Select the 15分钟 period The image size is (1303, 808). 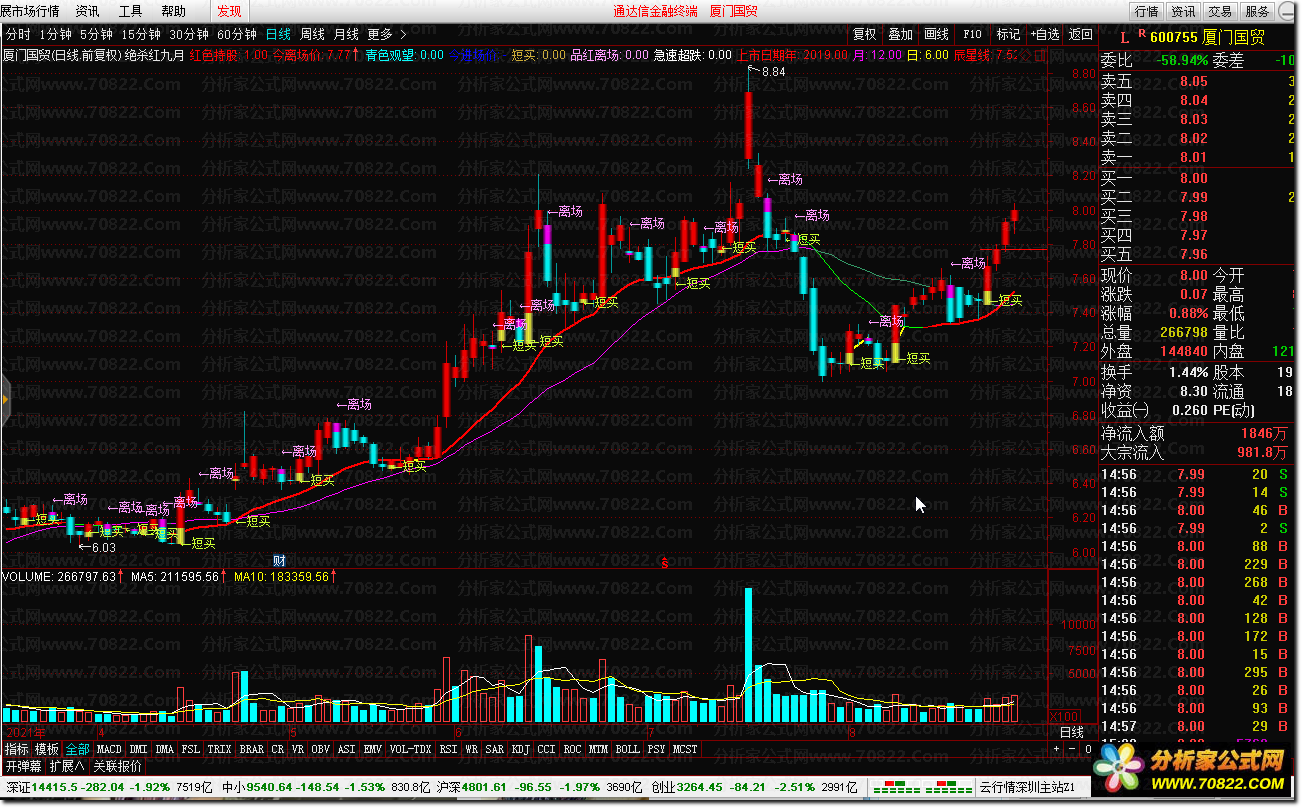140,33
